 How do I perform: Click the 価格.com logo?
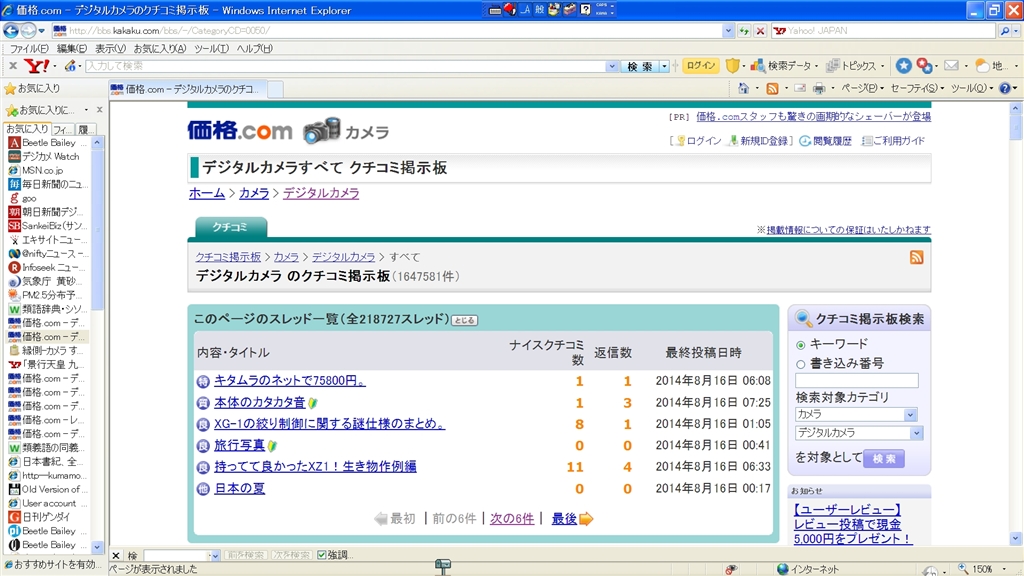pos(240,131)
